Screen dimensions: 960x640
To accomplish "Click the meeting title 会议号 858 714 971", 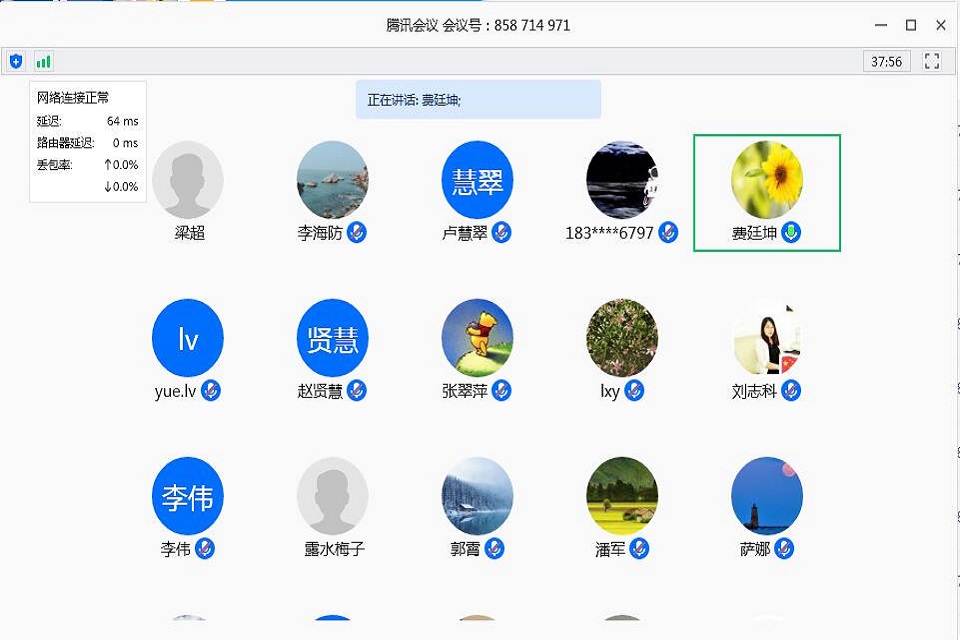I will (478, 25).
